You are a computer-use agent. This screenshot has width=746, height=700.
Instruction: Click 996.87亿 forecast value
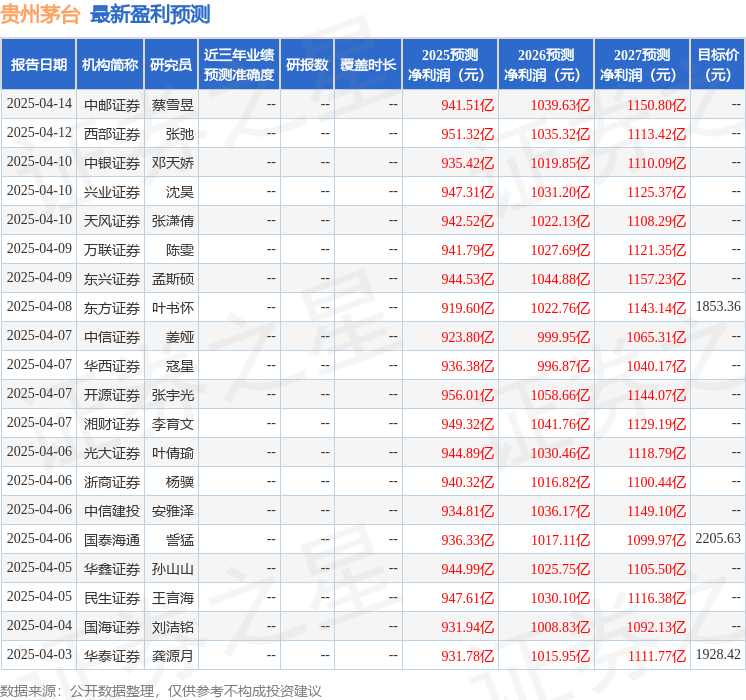coord(564,366)
